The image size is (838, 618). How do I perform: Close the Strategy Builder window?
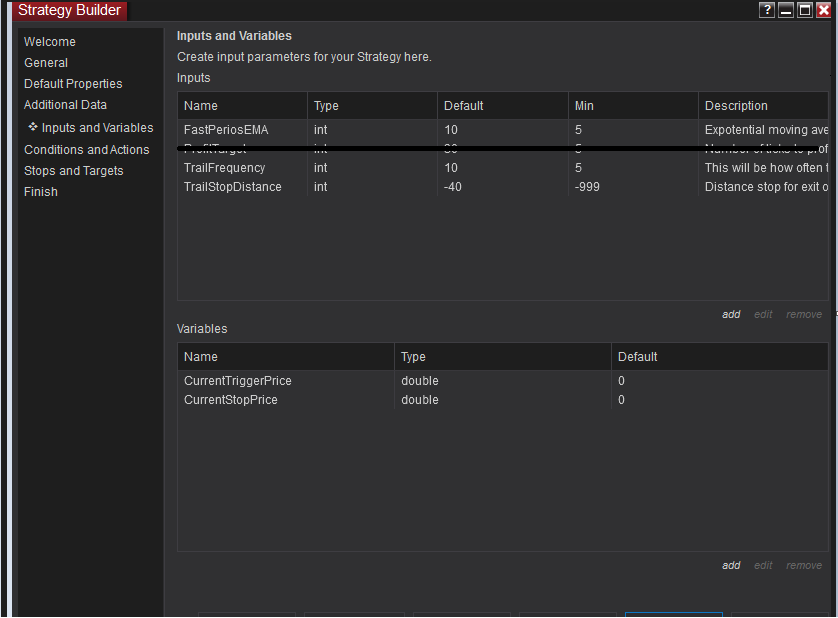click(x=824, y=10)
